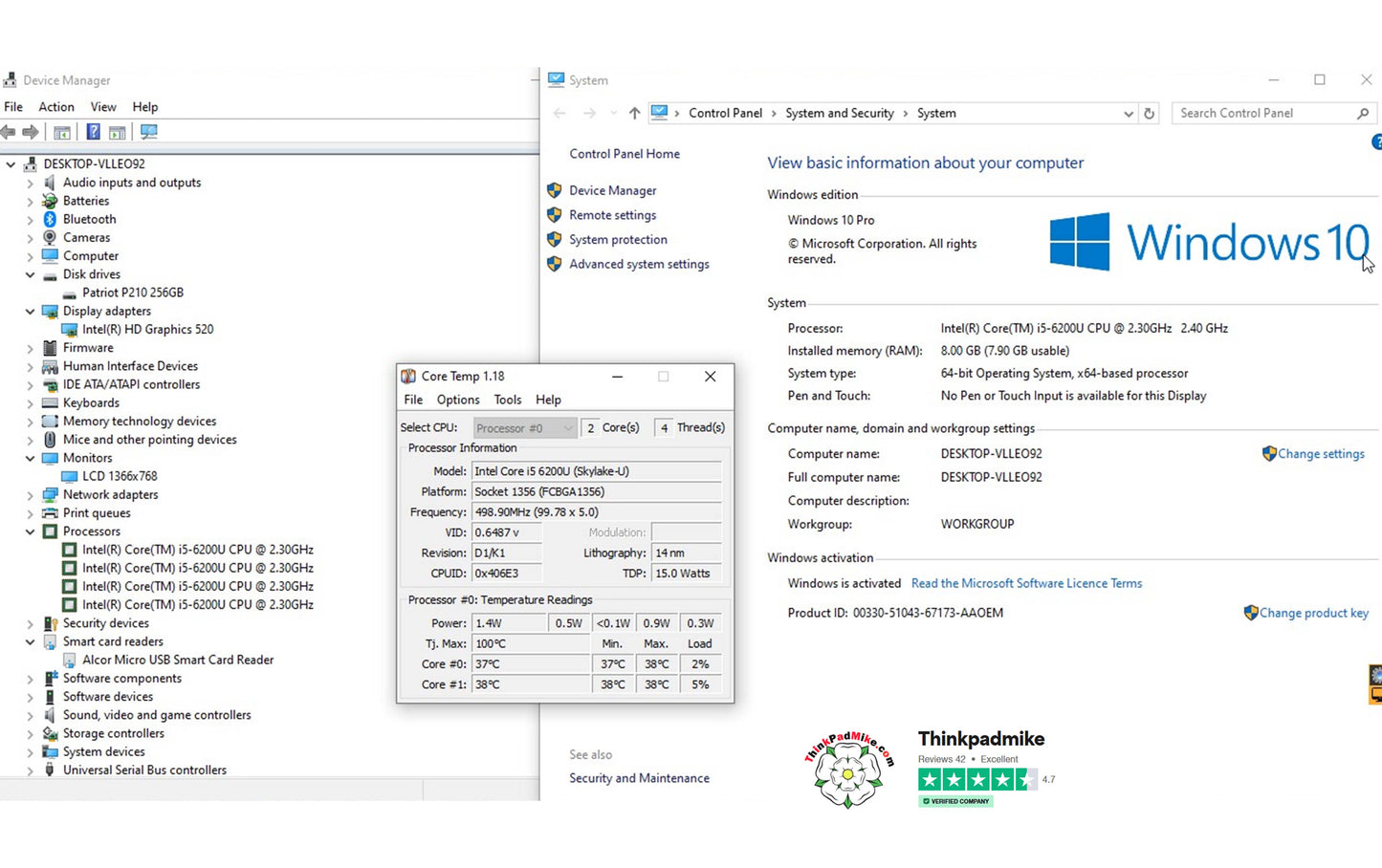This screenshot has height=868, width=1382.
Task: Go back using the System window Back arrow
Action: click(559, 113)
